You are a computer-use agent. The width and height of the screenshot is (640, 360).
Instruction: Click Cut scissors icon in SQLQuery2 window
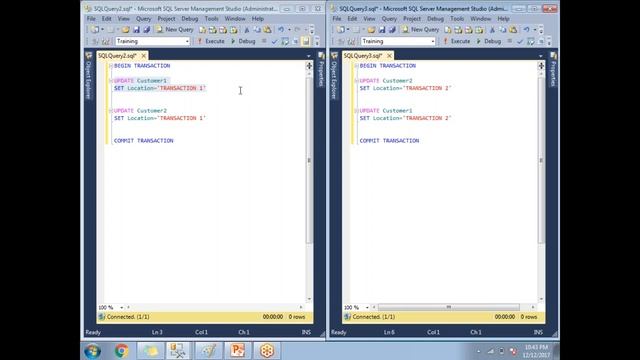[x=247, y=30]
